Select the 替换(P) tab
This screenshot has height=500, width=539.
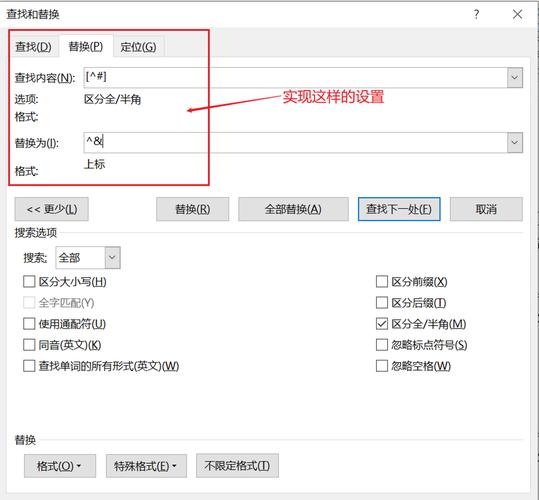tap(86, 46)
